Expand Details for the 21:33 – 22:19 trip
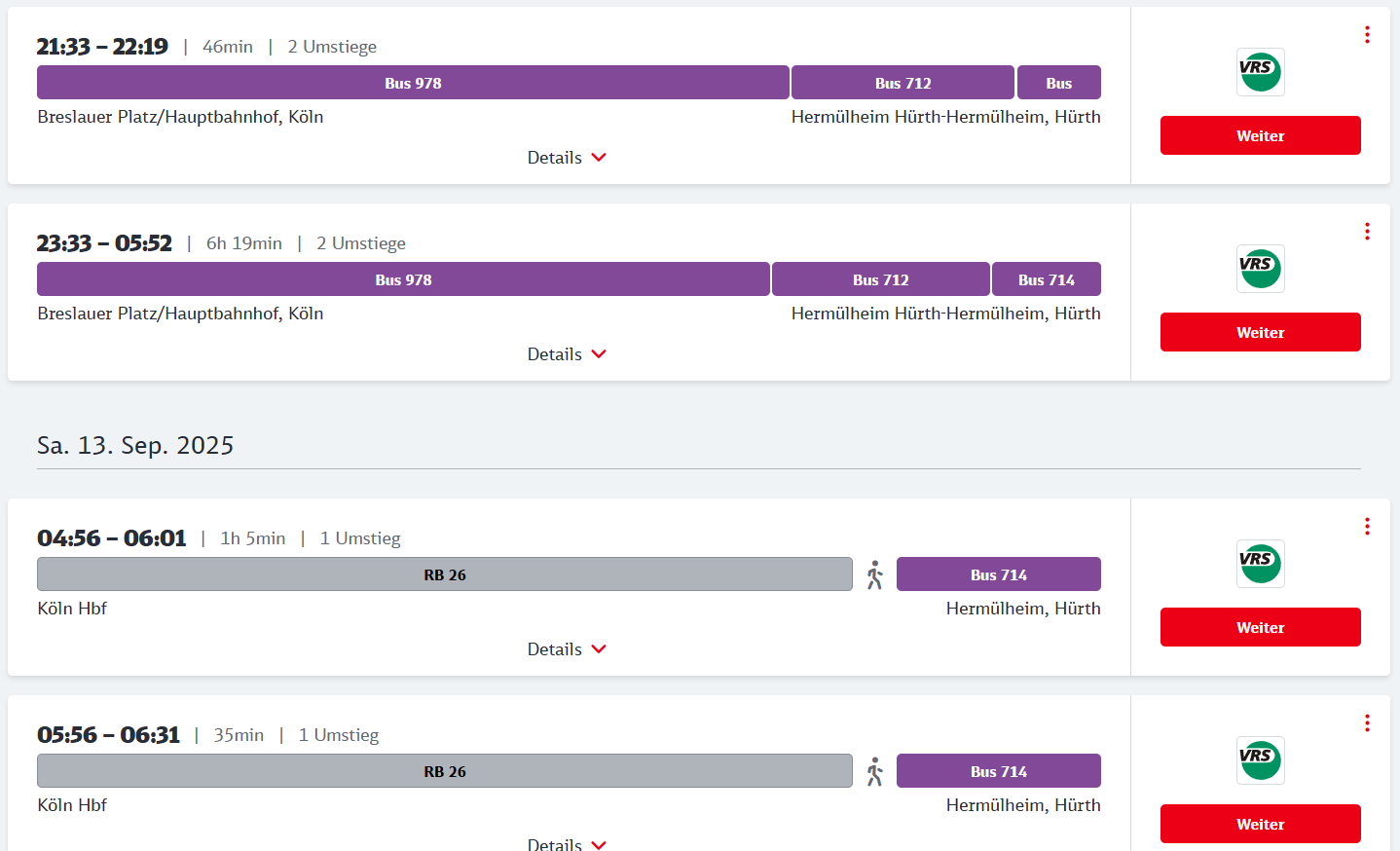The height and width of the screenshot is (851, 1400). click(567, 158)
